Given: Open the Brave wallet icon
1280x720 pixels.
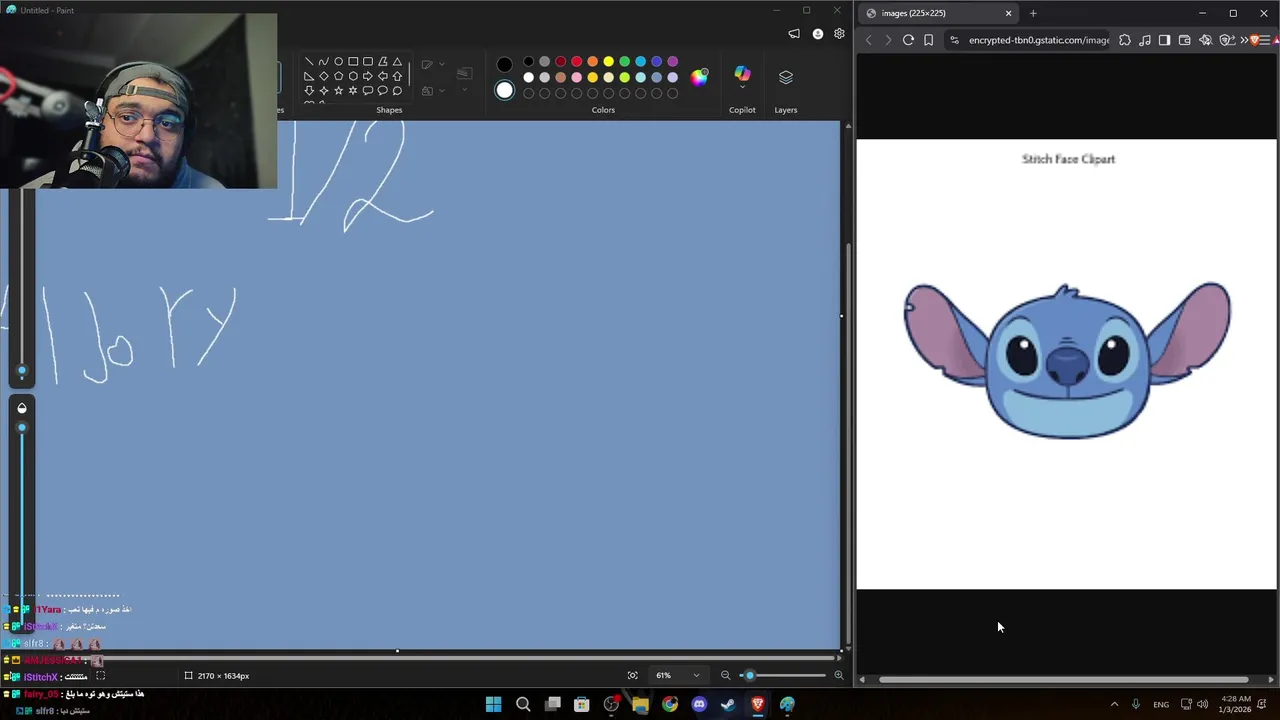Looking at the screenshot, I should pos(1184,40).
